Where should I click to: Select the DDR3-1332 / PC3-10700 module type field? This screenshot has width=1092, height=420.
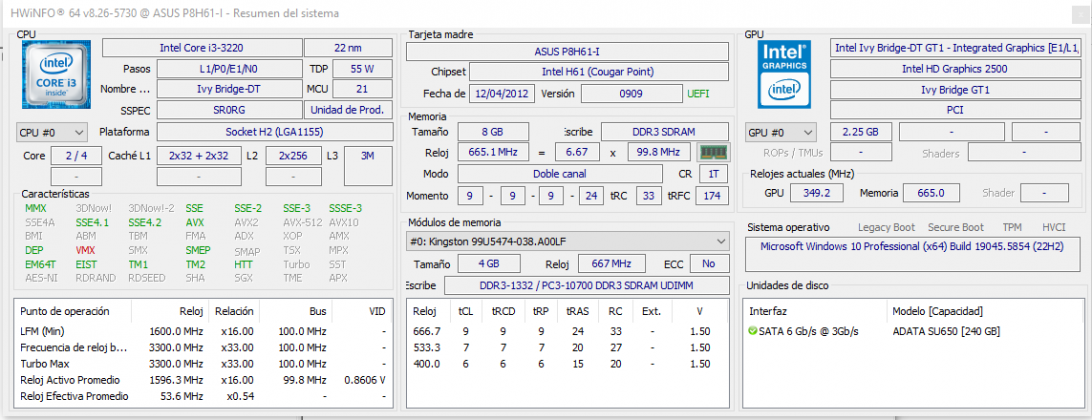pos(586,286)
